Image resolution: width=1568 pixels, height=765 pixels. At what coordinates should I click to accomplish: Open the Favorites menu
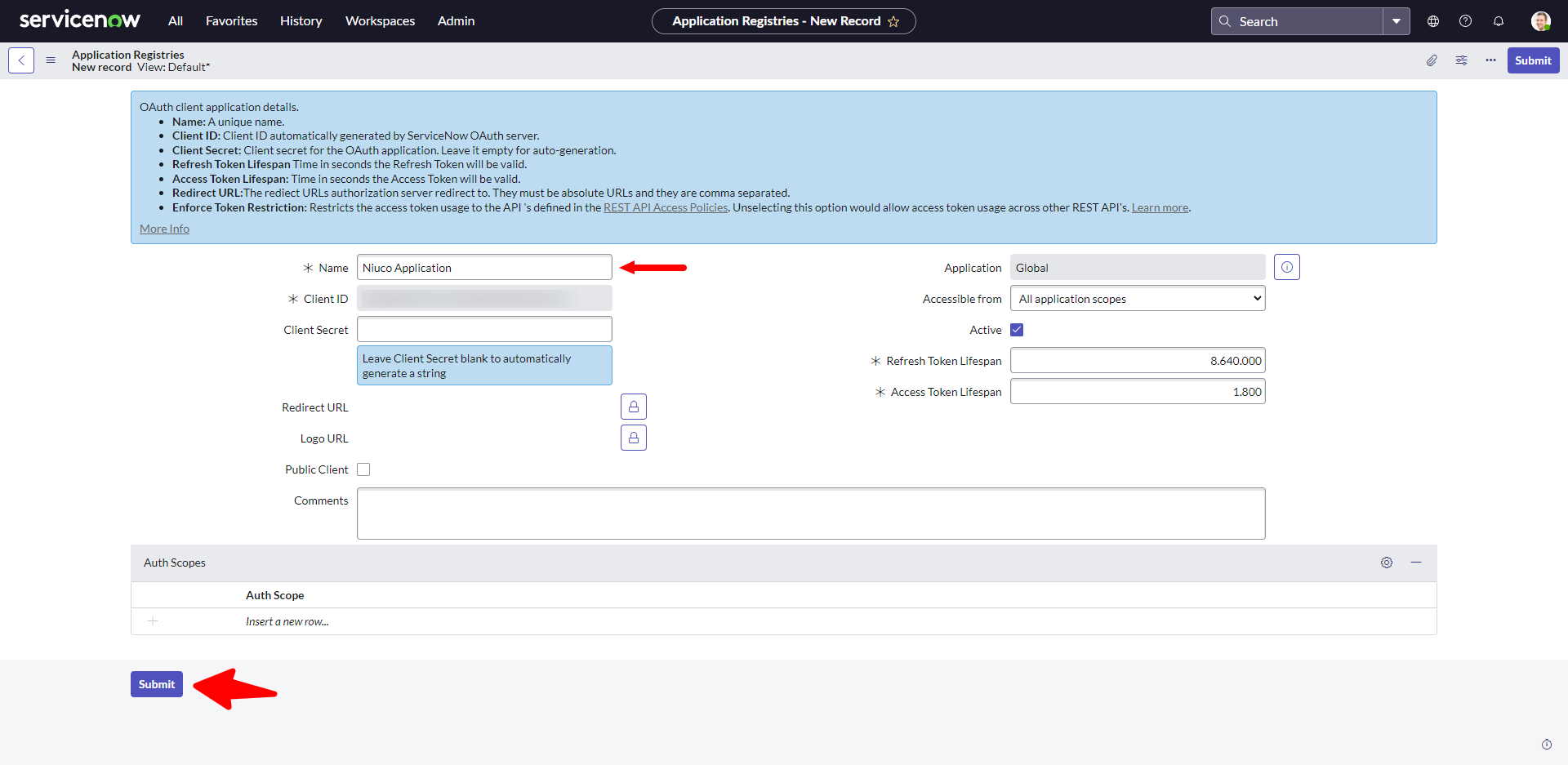coord(231,21)
